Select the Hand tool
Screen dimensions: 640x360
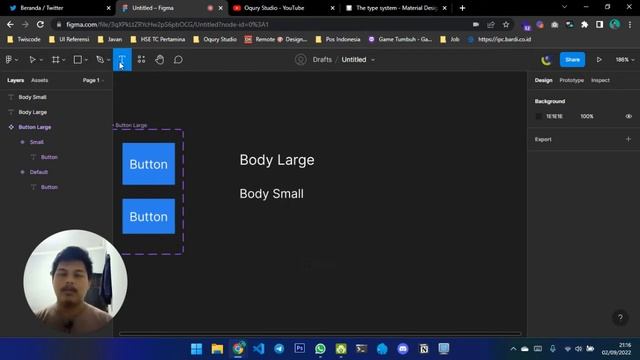[160, 60]
